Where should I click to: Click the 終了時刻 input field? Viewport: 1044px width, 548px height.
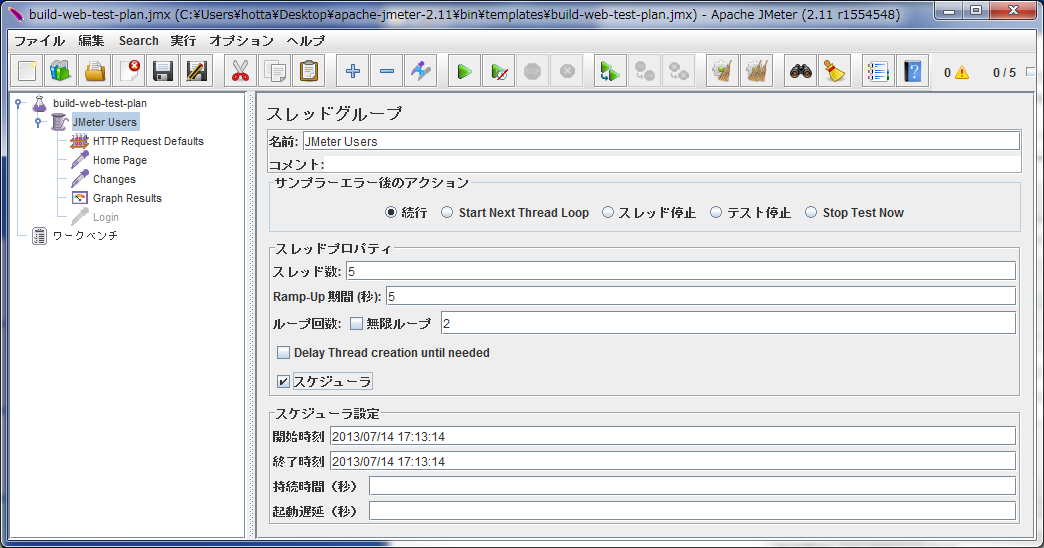click(x=672, y=461)
